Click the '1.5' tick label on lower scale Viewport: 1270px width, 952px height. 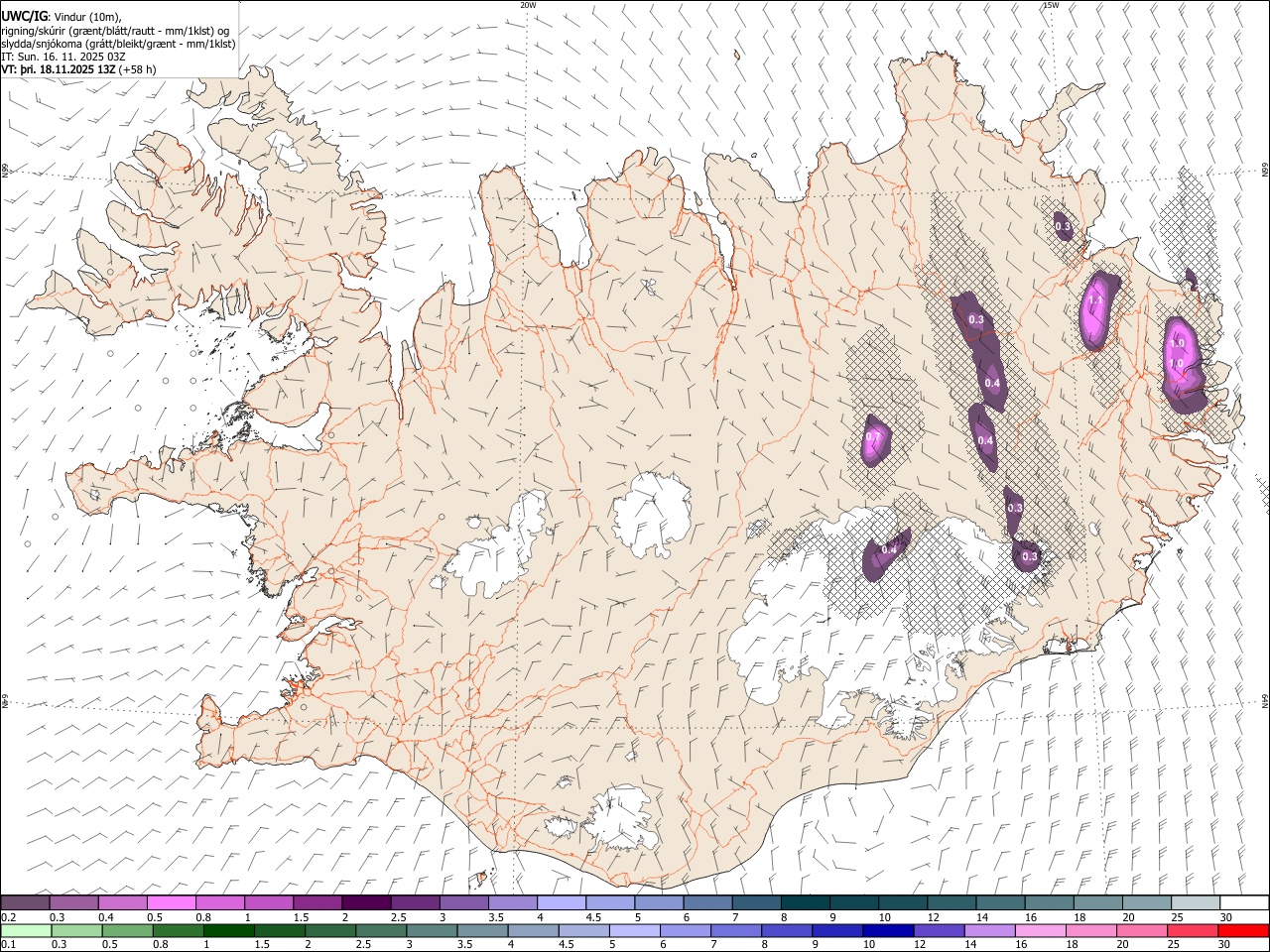click(x=262, y=945)
